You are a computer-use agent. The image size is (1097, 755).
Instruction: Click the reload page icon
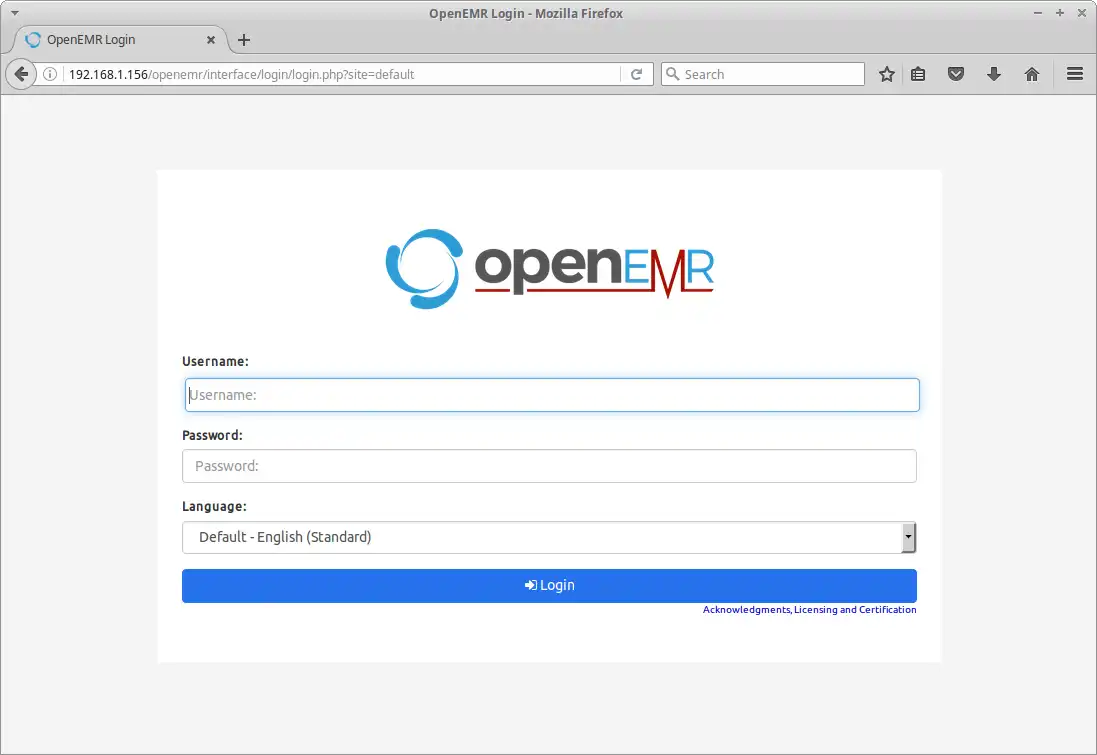click(x=637, y=73)
